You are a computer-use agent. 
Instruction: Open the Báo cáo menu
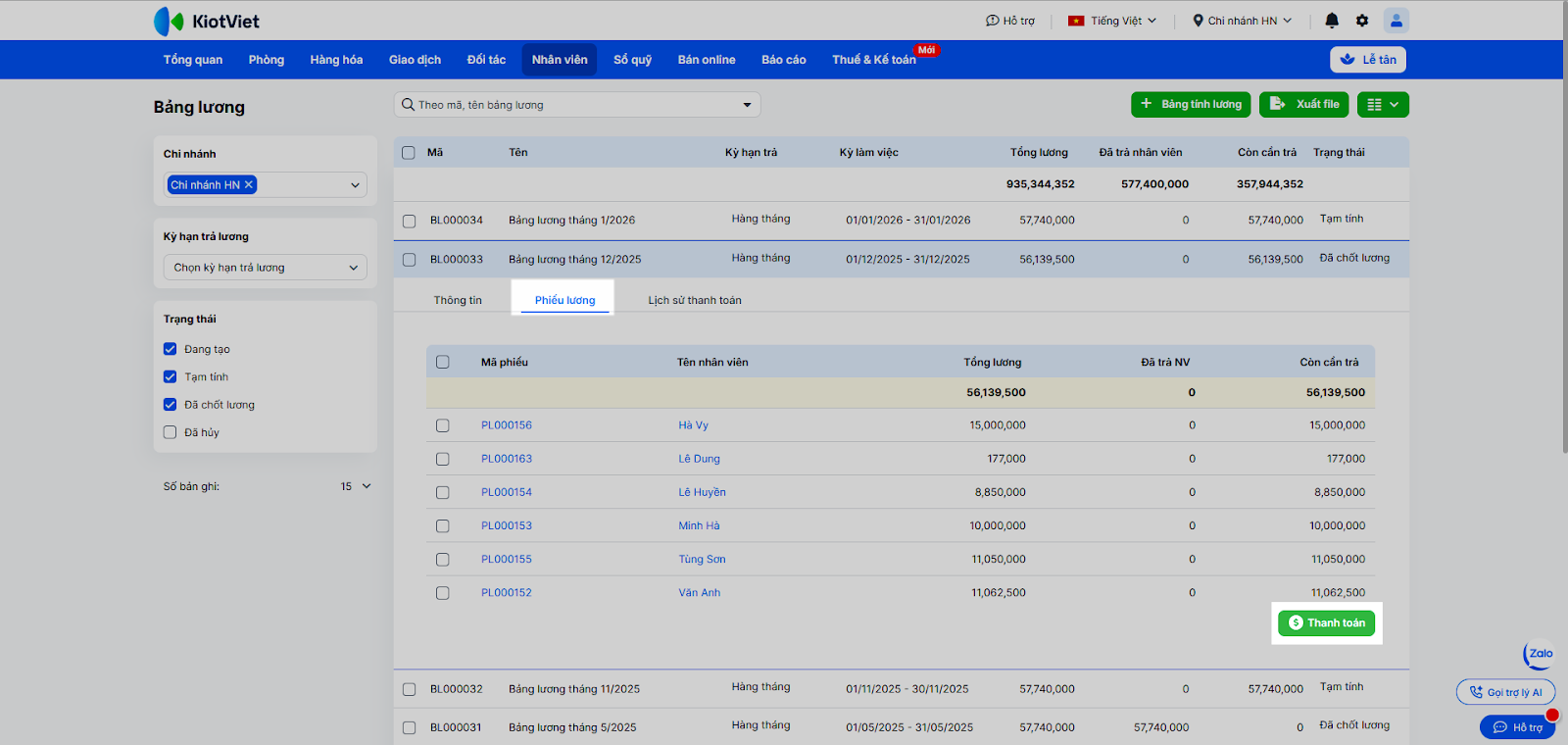coord(783,60)
